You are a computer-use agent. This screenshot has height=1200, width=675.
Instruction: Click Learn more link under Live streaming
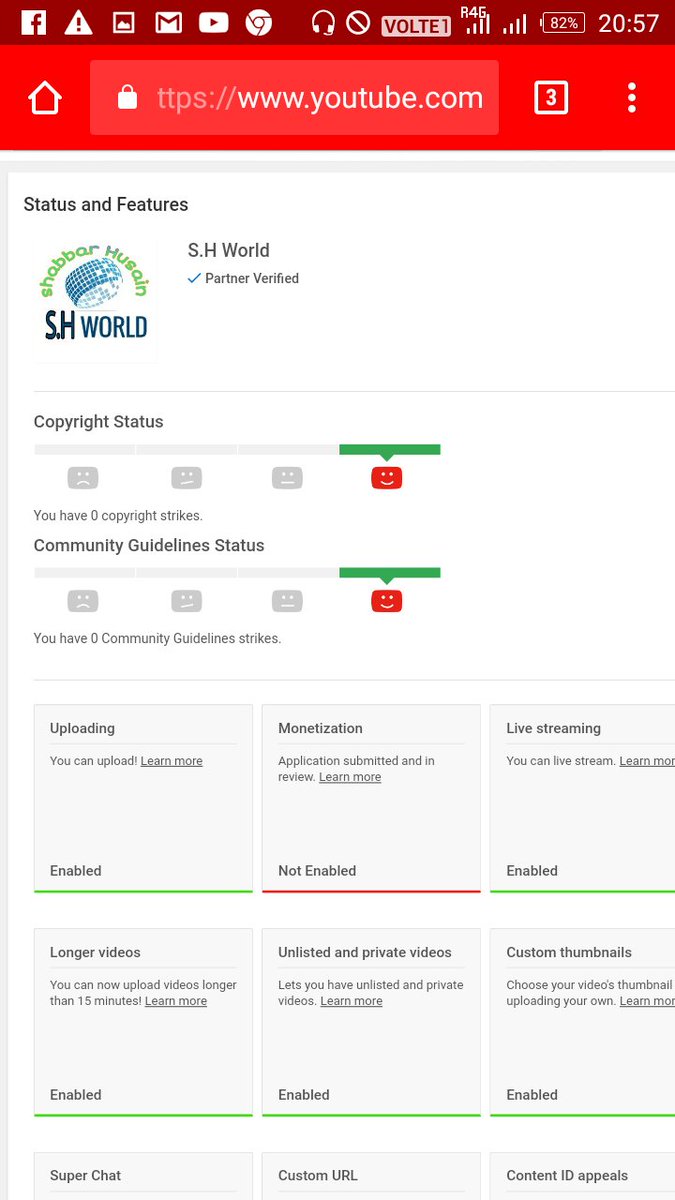point(647,761)
